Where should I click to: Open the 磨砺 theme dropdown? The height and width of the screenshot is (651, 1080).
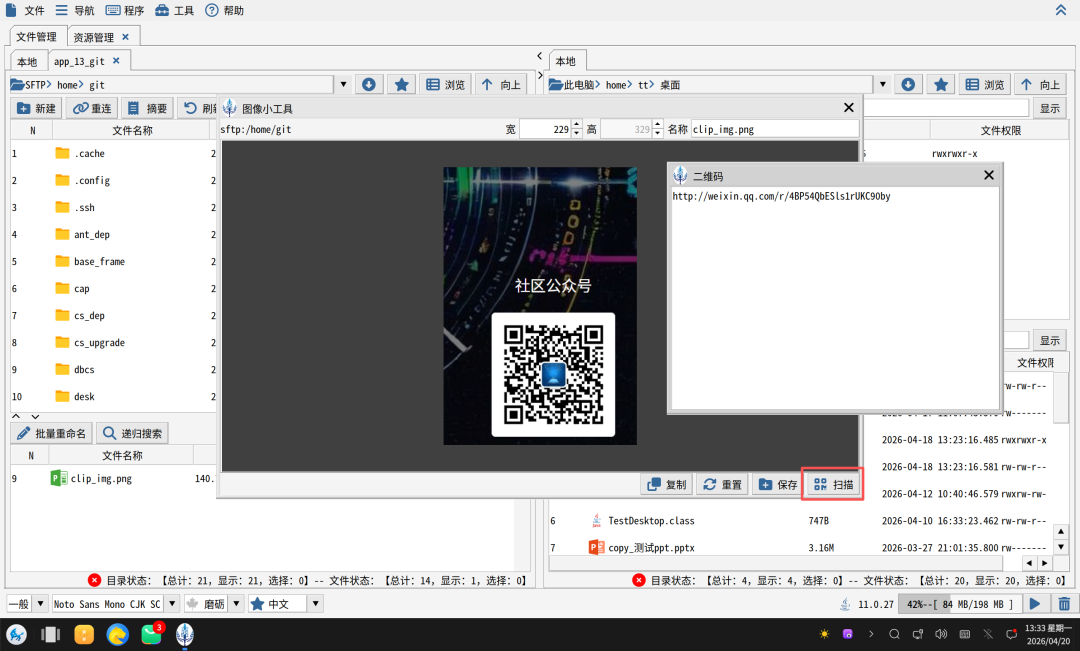[236, 603]
